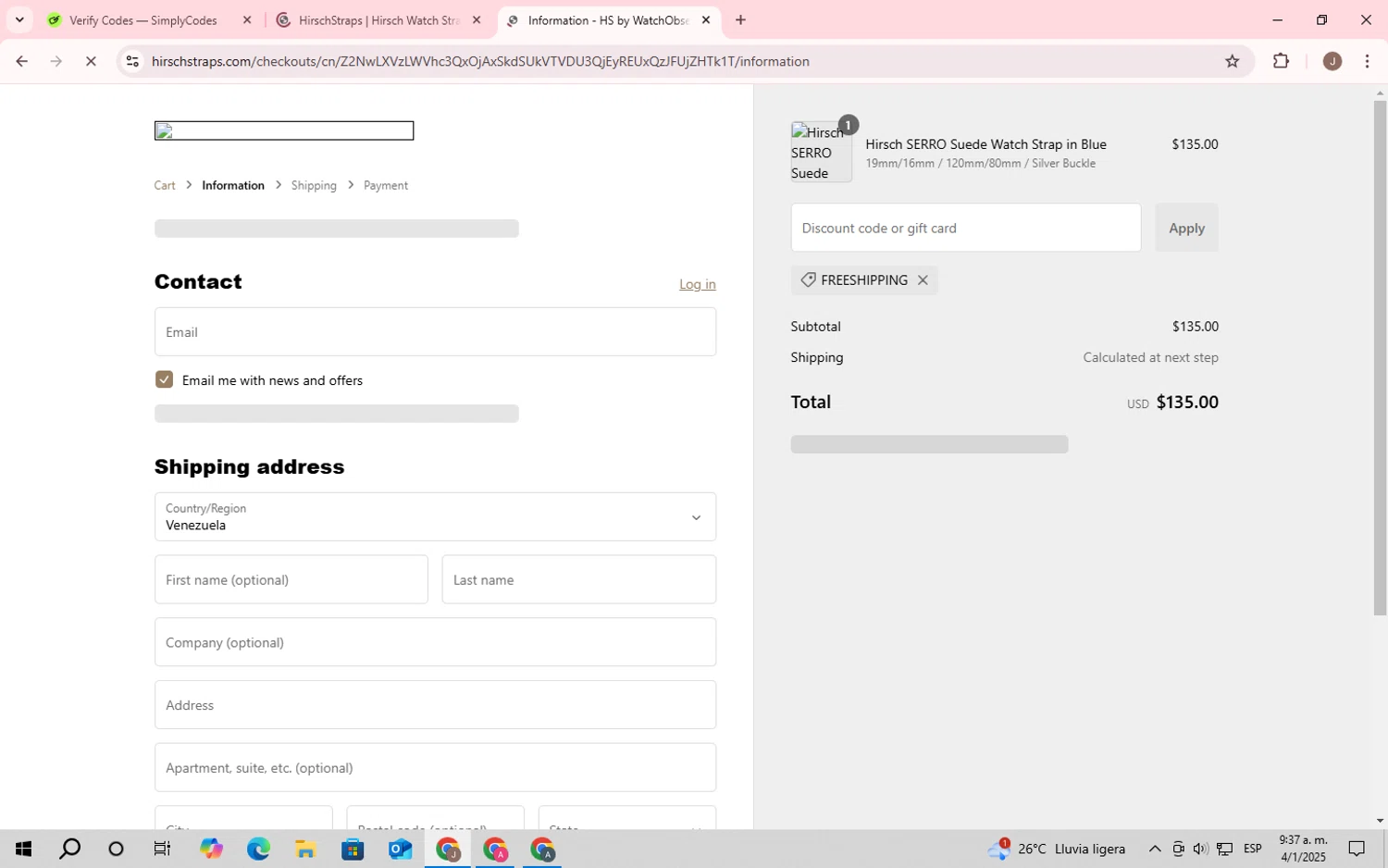Go to Cart breadcrumb
This screenshot has height=868, width=1388.
pyautogui.click(x=165, y=185)
